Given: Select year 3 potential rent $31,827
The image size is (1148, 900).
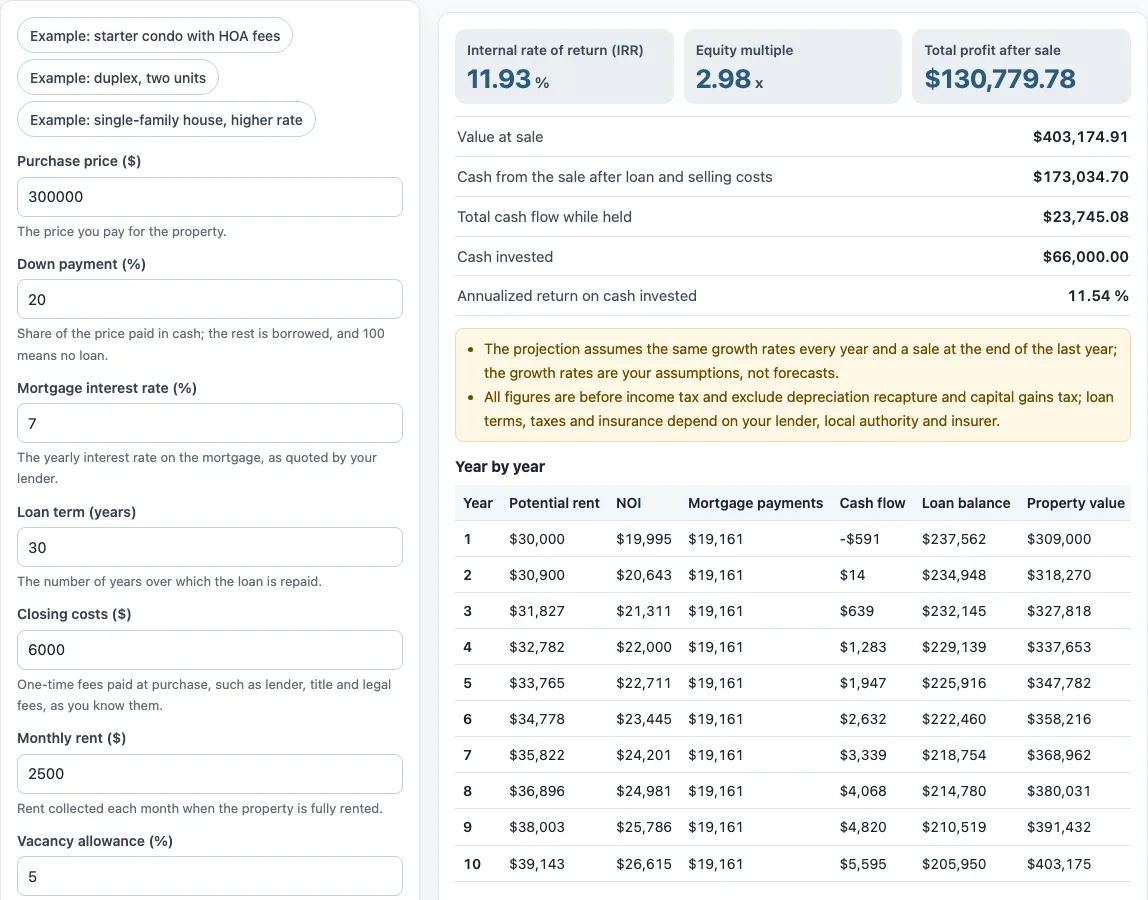Looking at the screenshot, I should [x=537, y=611].
